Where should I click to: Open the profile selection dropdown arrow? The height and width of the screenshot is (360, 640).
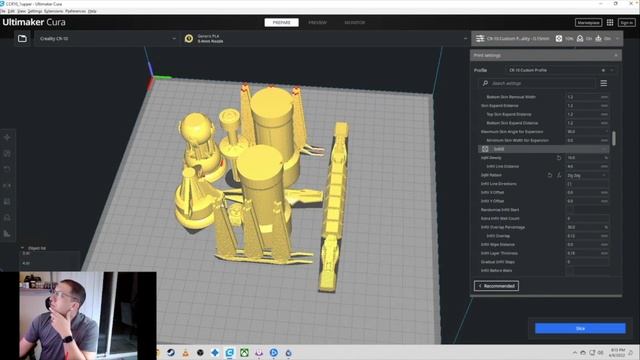click(612, 70)
